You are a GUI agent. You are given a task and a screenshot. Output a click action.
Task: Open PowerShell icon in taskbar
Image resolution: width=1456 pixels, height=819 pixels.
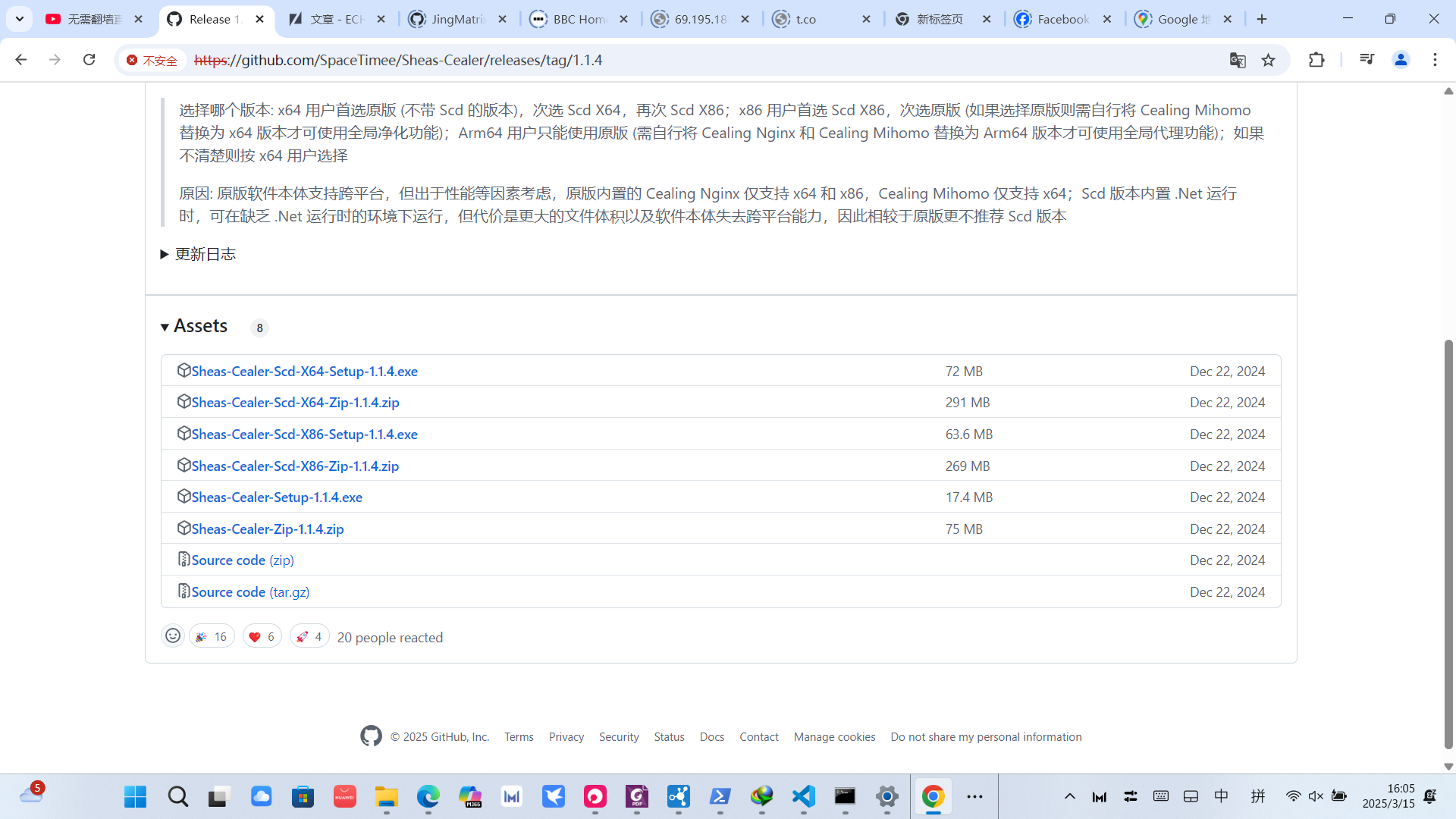(720, 796)
